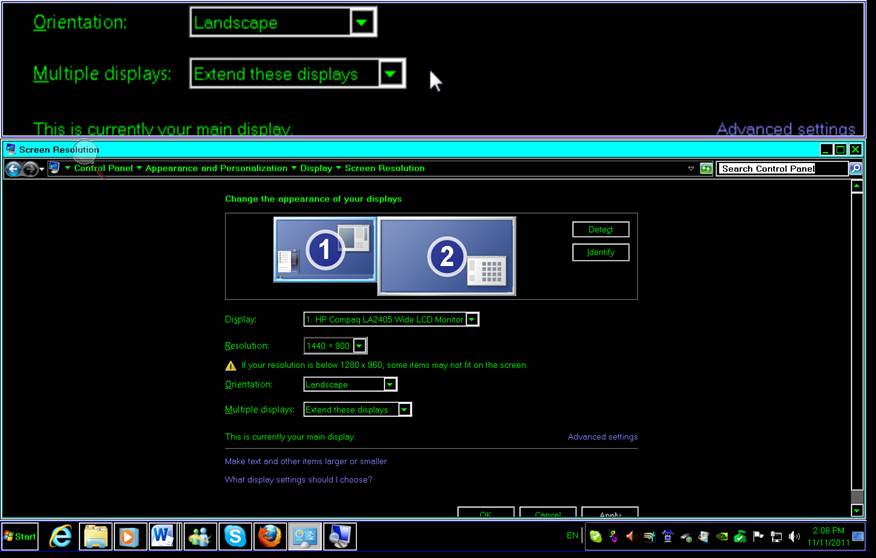Go back with the Back arrow button
Screen dimensions: 876x558
tap(13, 169)
